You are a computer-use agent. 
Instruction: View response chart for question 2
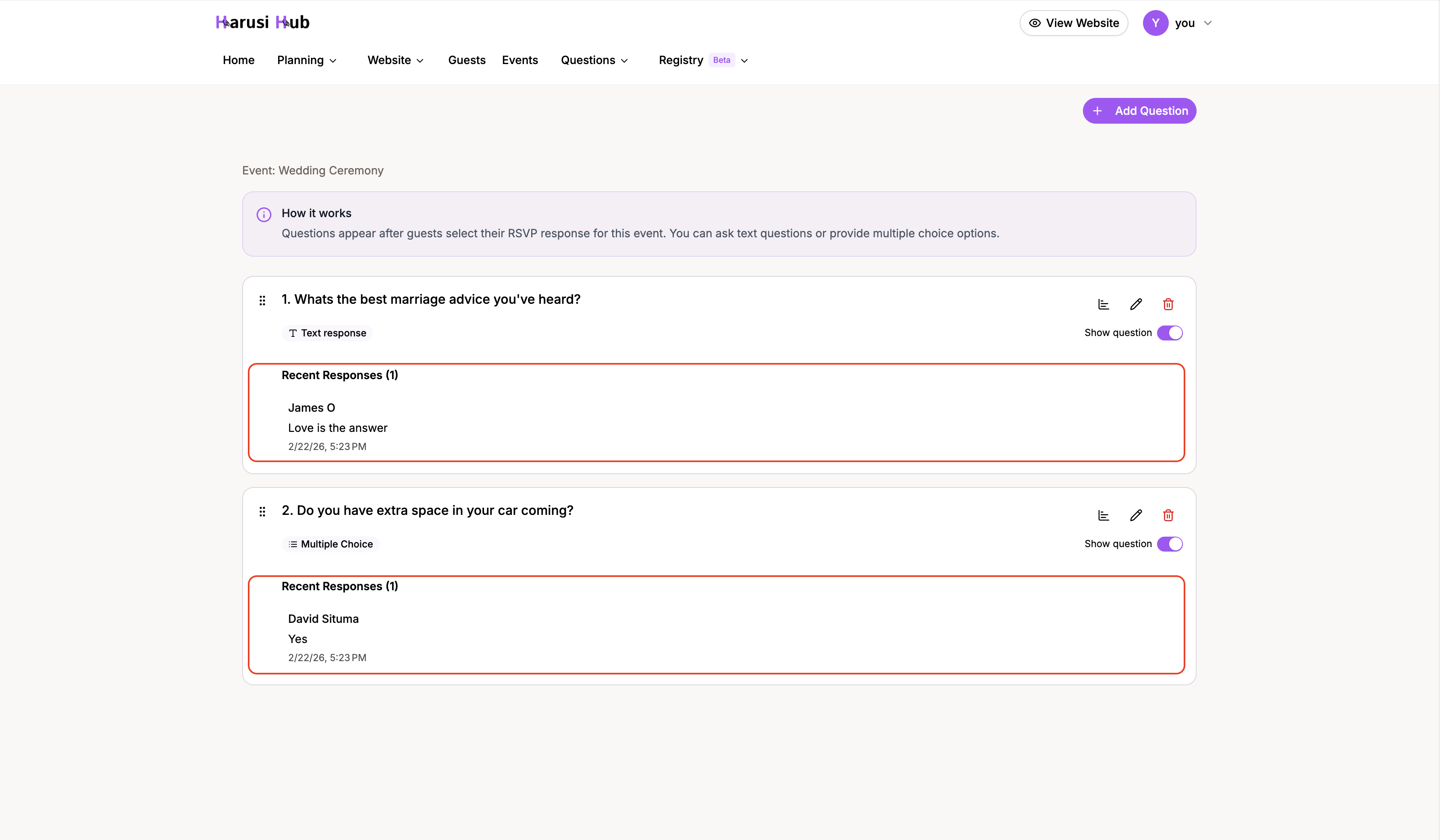pyautogui.click(x=1103, y=515)
